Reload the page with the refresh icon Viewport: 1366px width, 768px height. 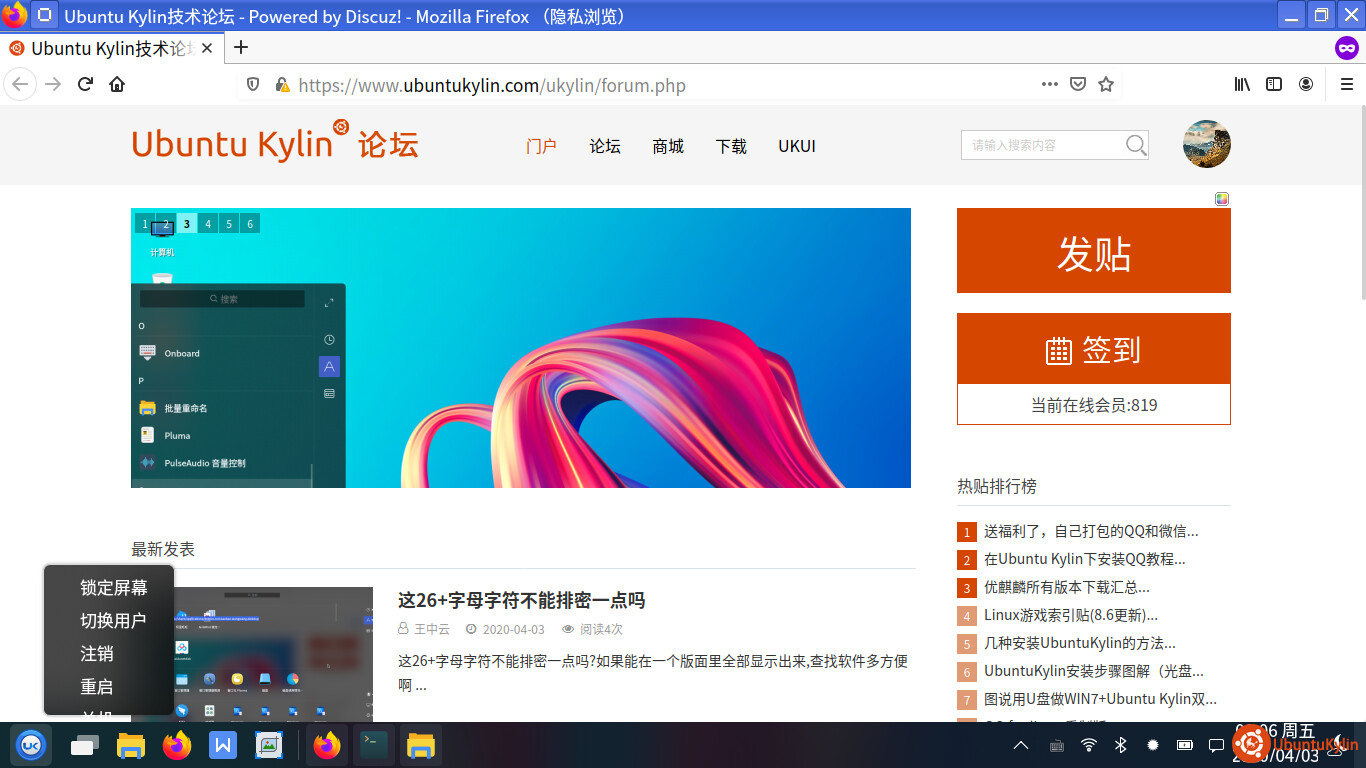coord(86,85)
